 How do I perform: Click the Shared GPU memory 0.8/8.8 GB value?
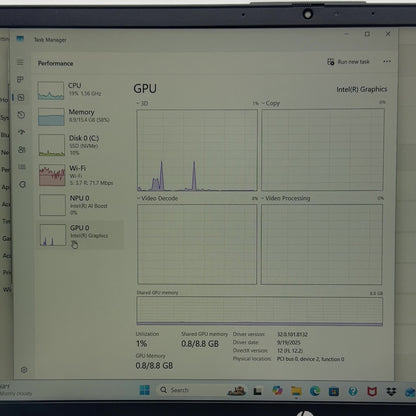(200, 344)
